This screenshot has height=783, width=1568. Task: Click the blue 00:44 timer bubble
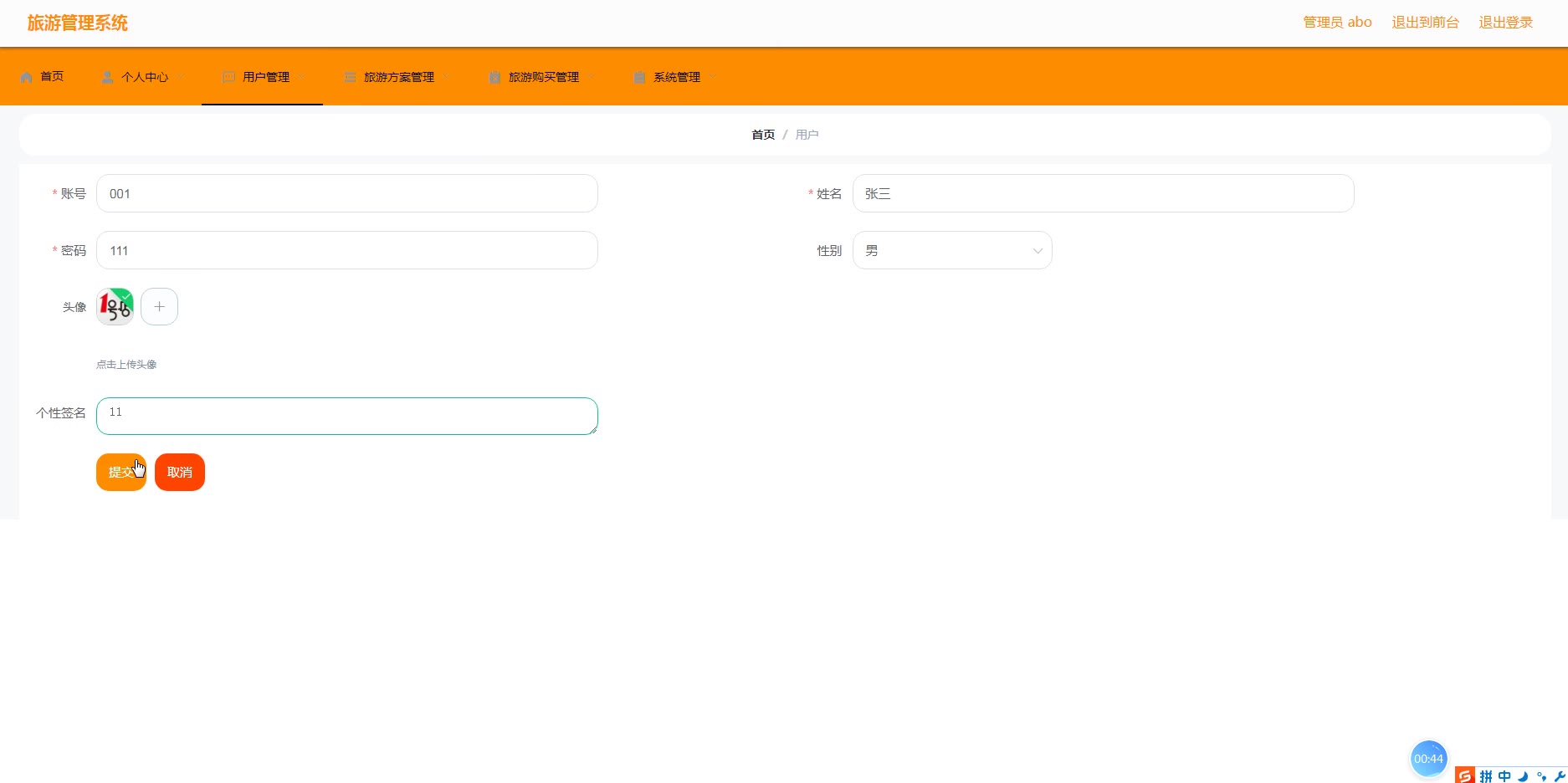[1428, 759]
